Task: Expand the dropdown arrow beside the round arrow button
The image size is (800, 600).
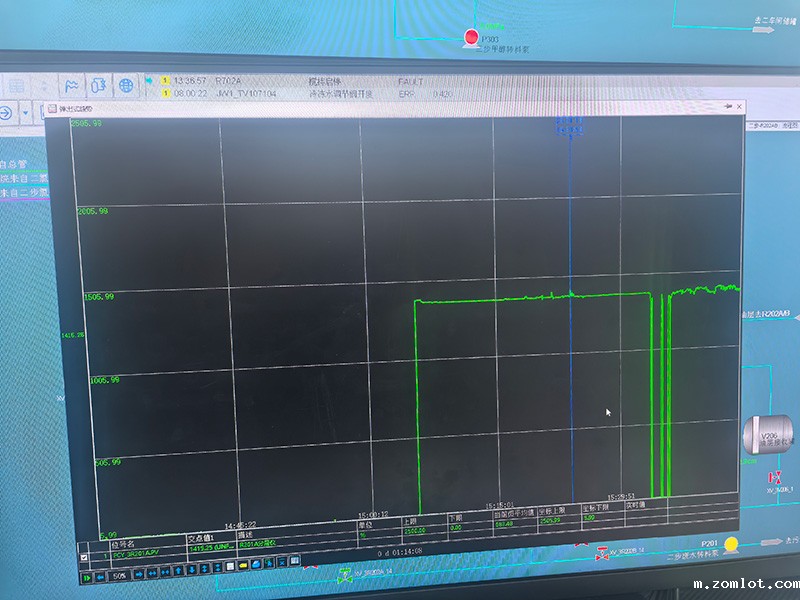Action: tap(25, 111)
